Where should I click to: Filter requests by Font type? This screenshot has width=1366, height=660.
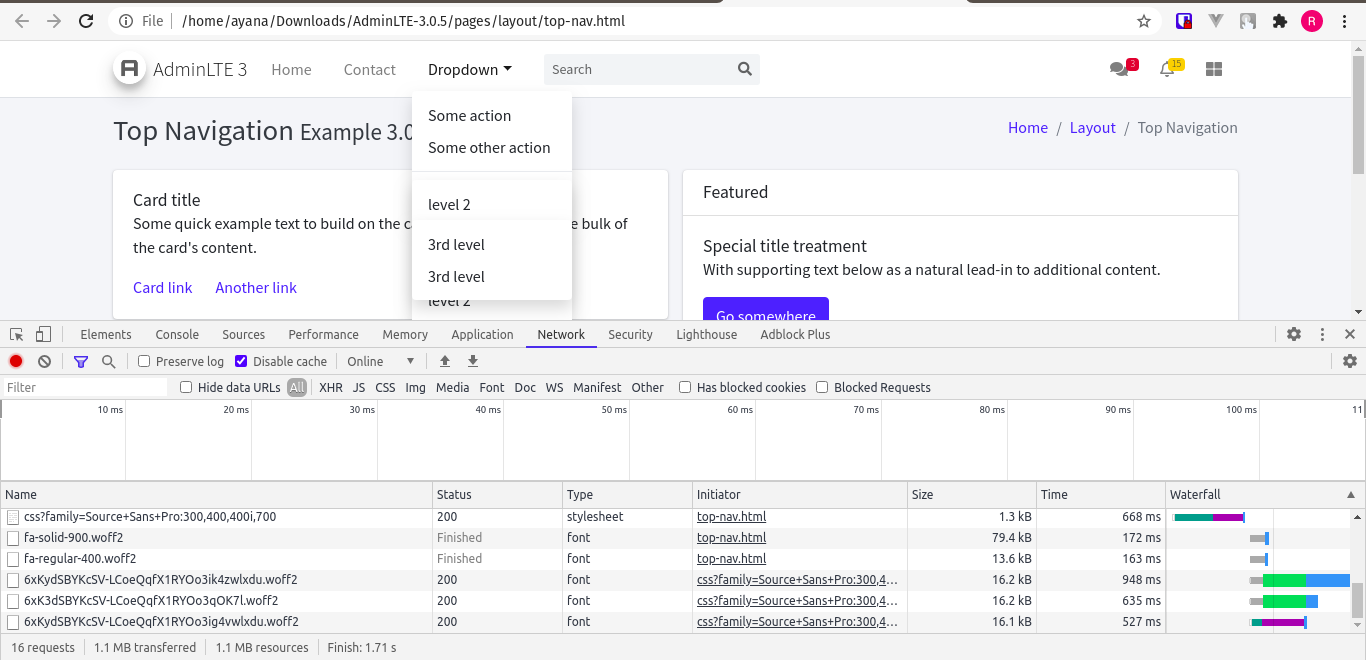pos(491,387)
